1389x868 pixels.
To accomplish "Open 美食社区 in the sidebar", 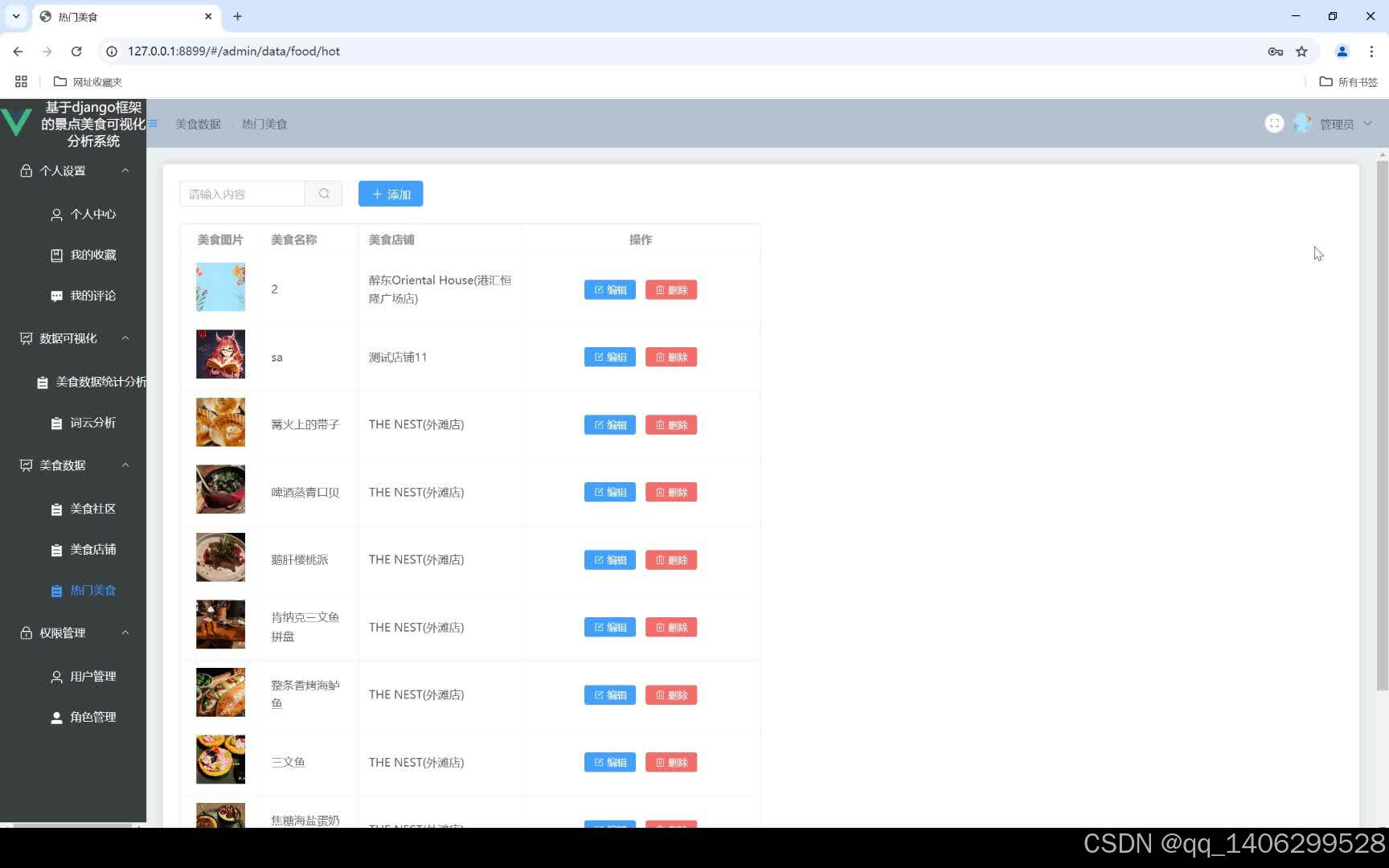I will [x=83, y=509].
